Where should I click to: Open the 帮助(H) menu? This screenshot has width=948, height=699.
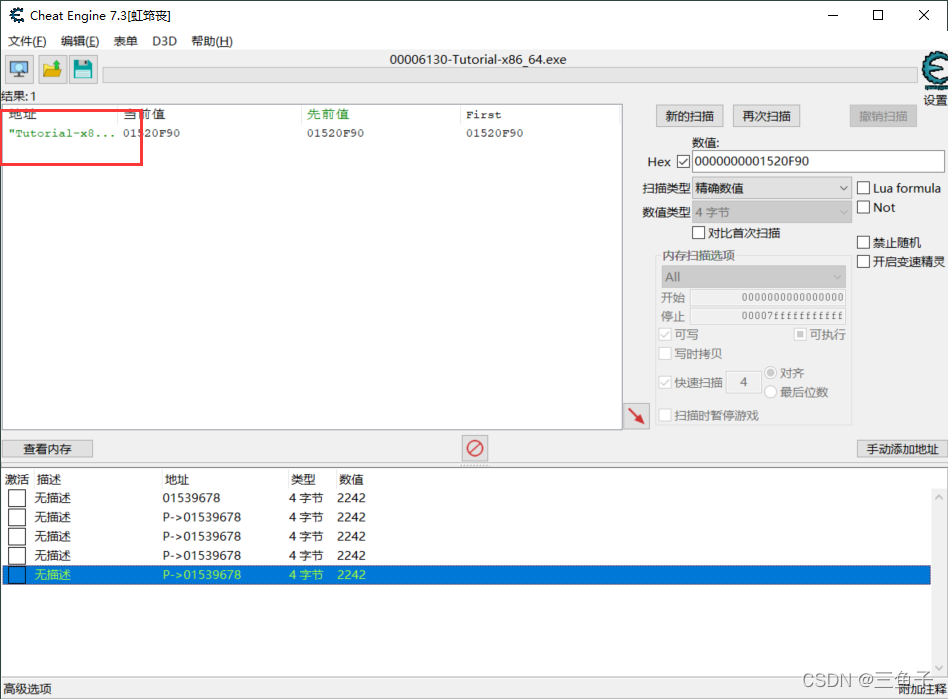[212, 41]
